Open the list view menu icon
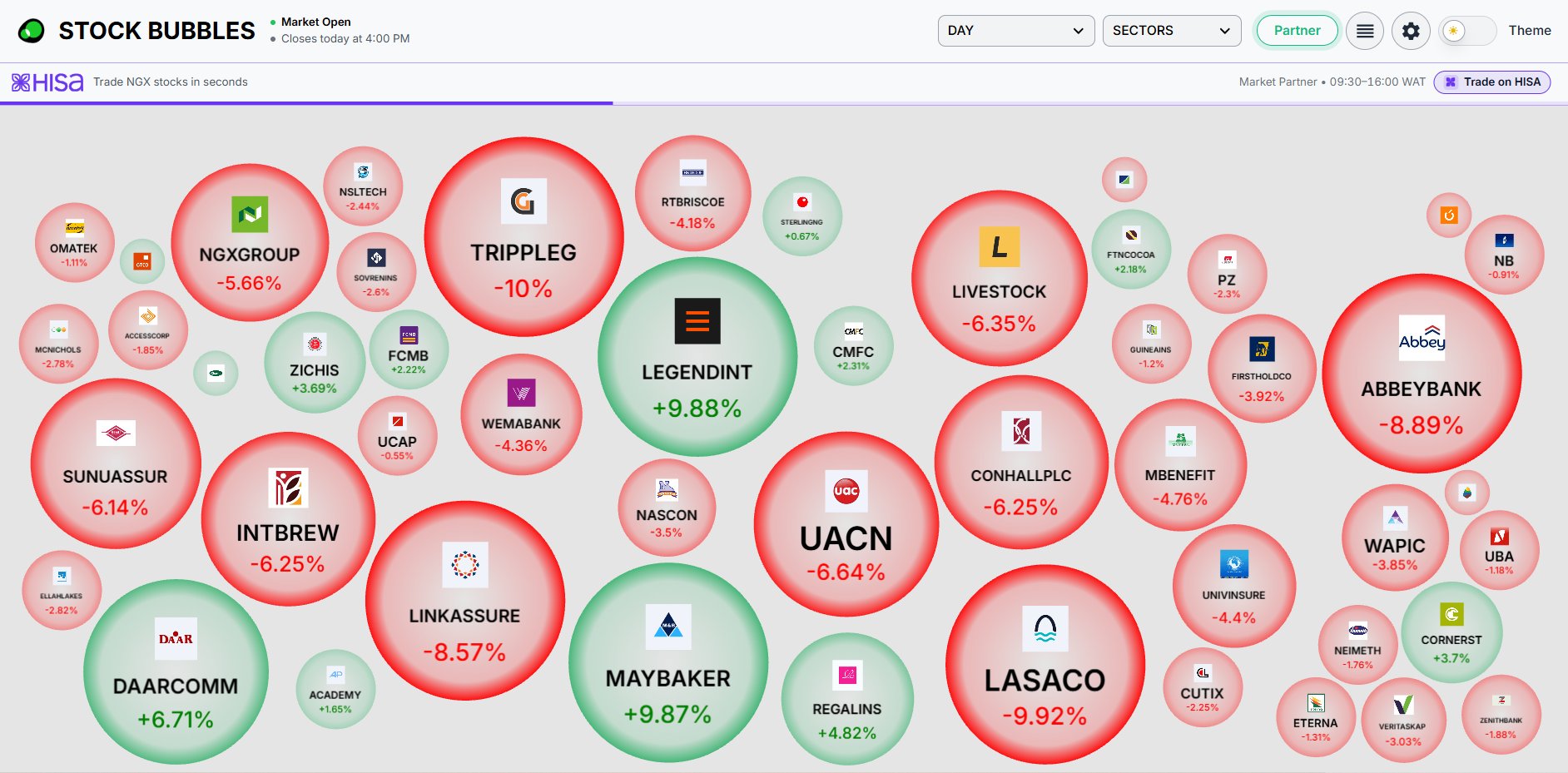 (x=1365, y=31)
